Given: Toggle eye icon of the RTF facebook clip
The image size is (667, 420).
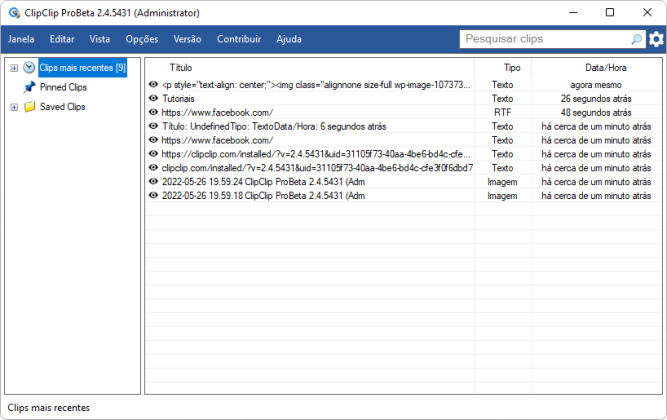Looking at the screenshot, I should pyautogui.click(x=153, y=112).
